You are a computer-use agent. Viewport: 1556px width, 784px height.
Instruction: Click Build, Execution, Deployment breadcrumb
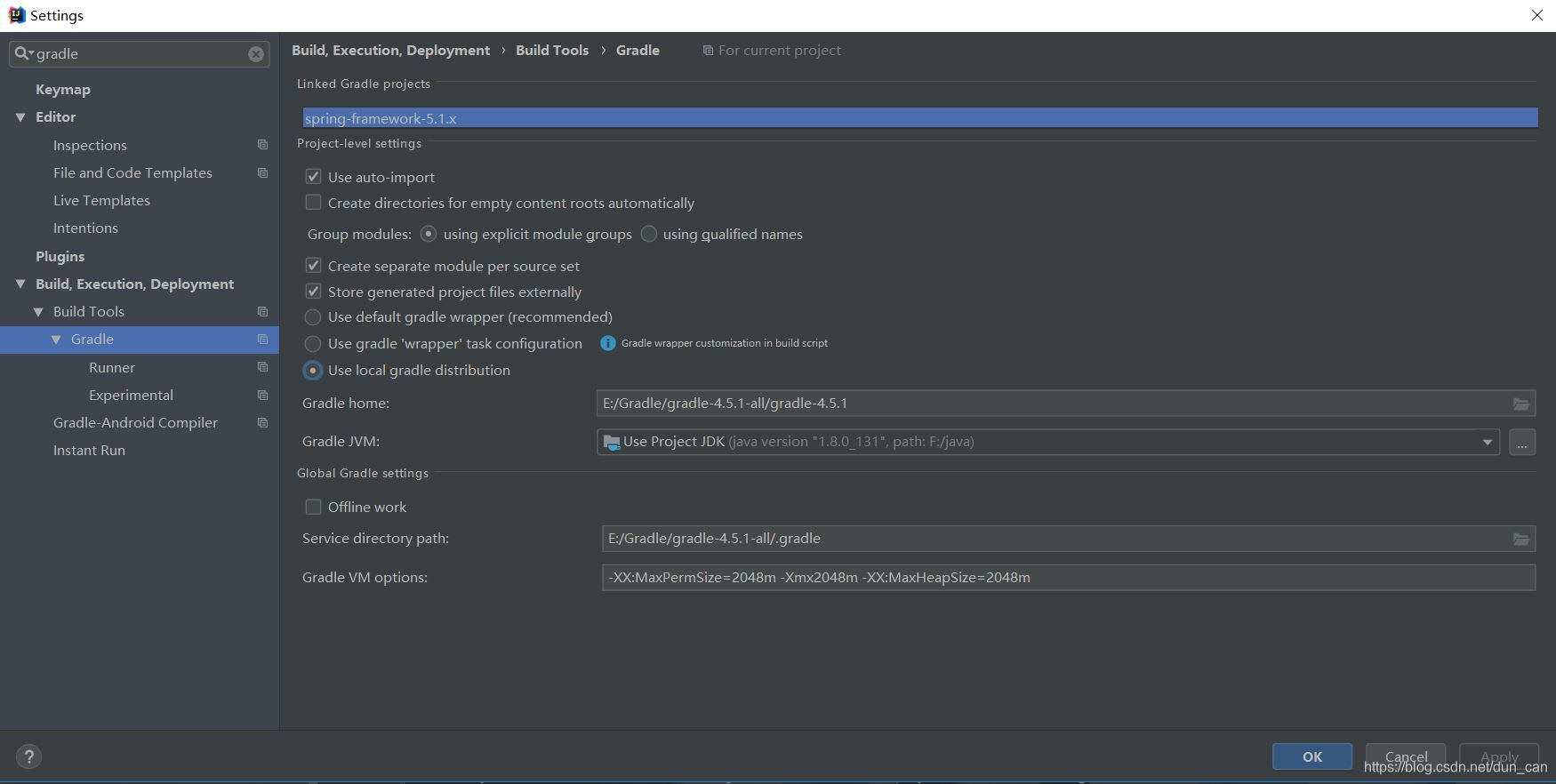pos(390,50)
